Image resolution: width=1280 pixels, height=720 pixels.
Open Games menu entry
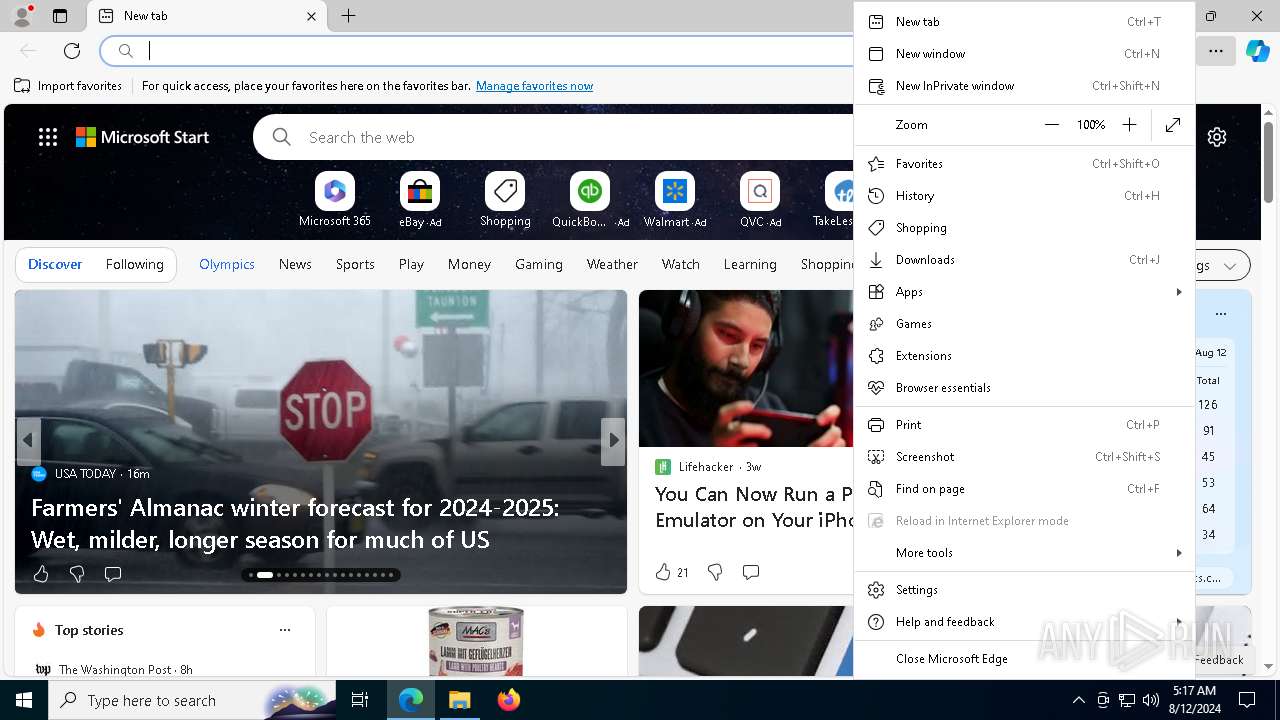pos(1024,324)
